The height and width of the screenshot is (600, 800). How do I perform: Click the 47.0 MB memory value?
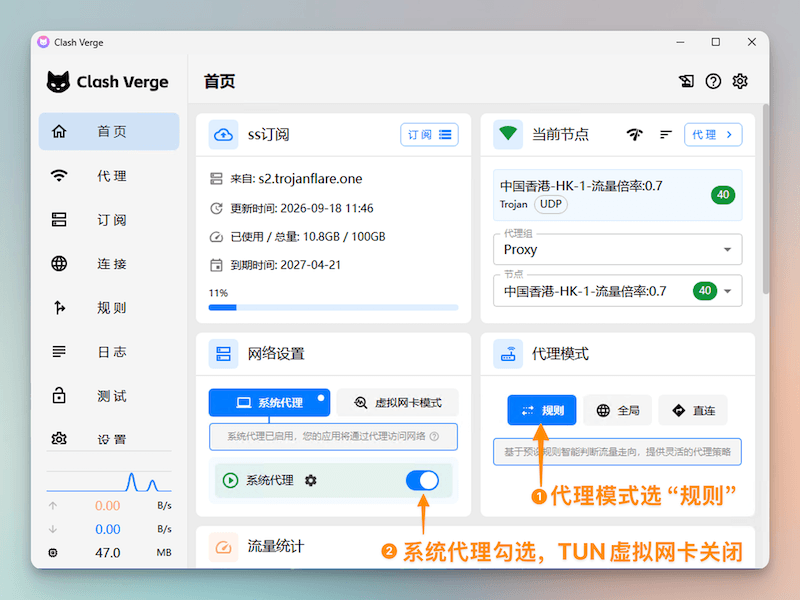pyautogui.click(x=108, y=553)
